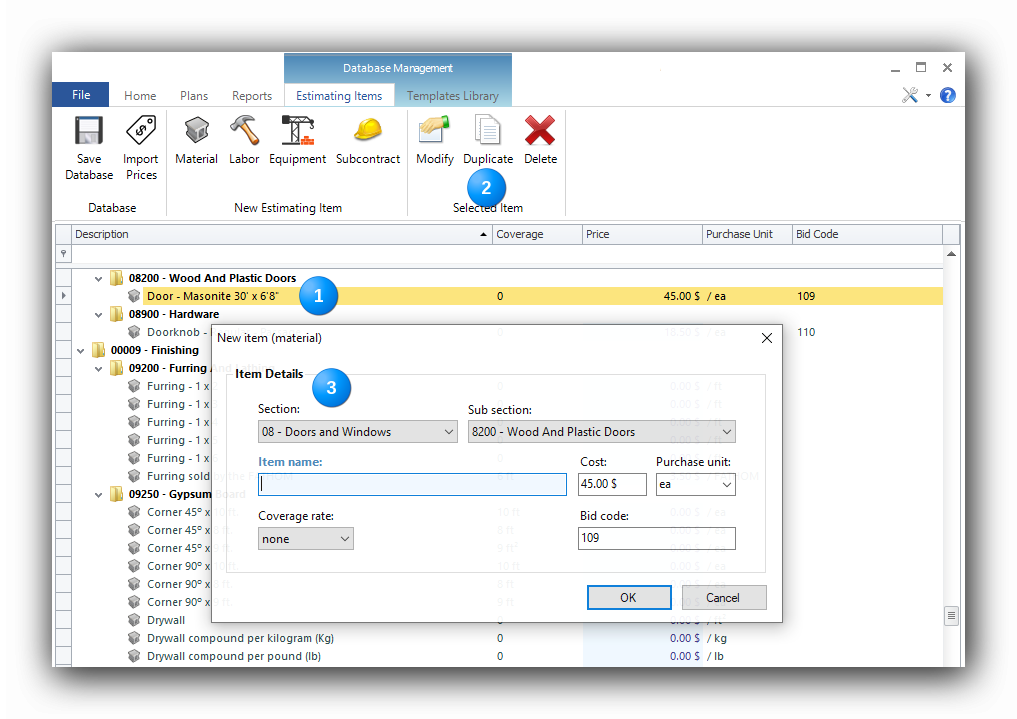Viewport: 1017px width, 719px height.
Task: Open the Sub section dropdown
Action: click(x=726, y=432)
